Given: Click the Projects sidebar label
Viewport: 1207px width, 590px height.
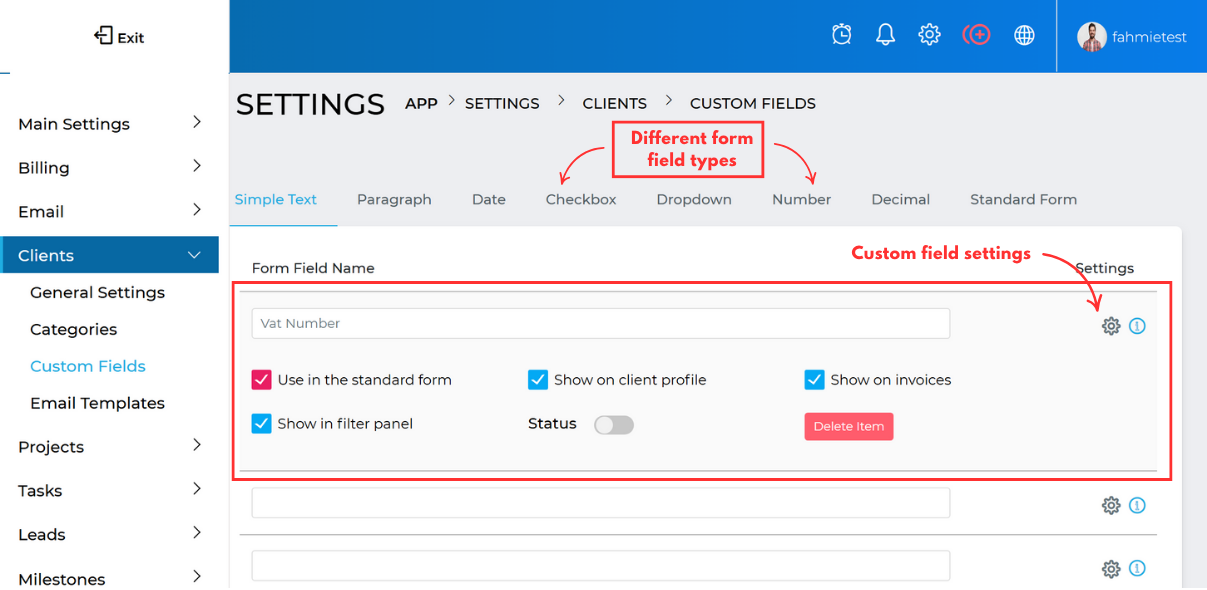Looking at the screenshot, I should pyautogui.click(x=51, y=447).
